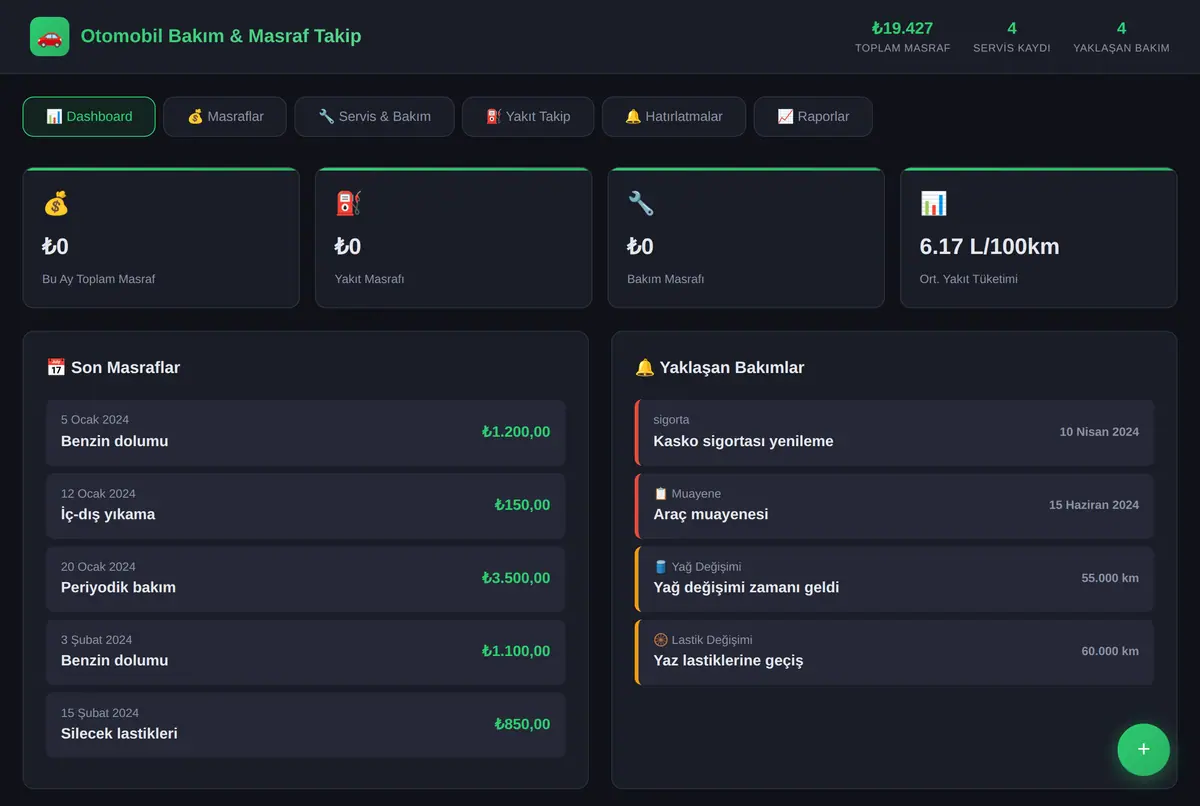Go to the Servis & Bakım tab

click(374, 116)
